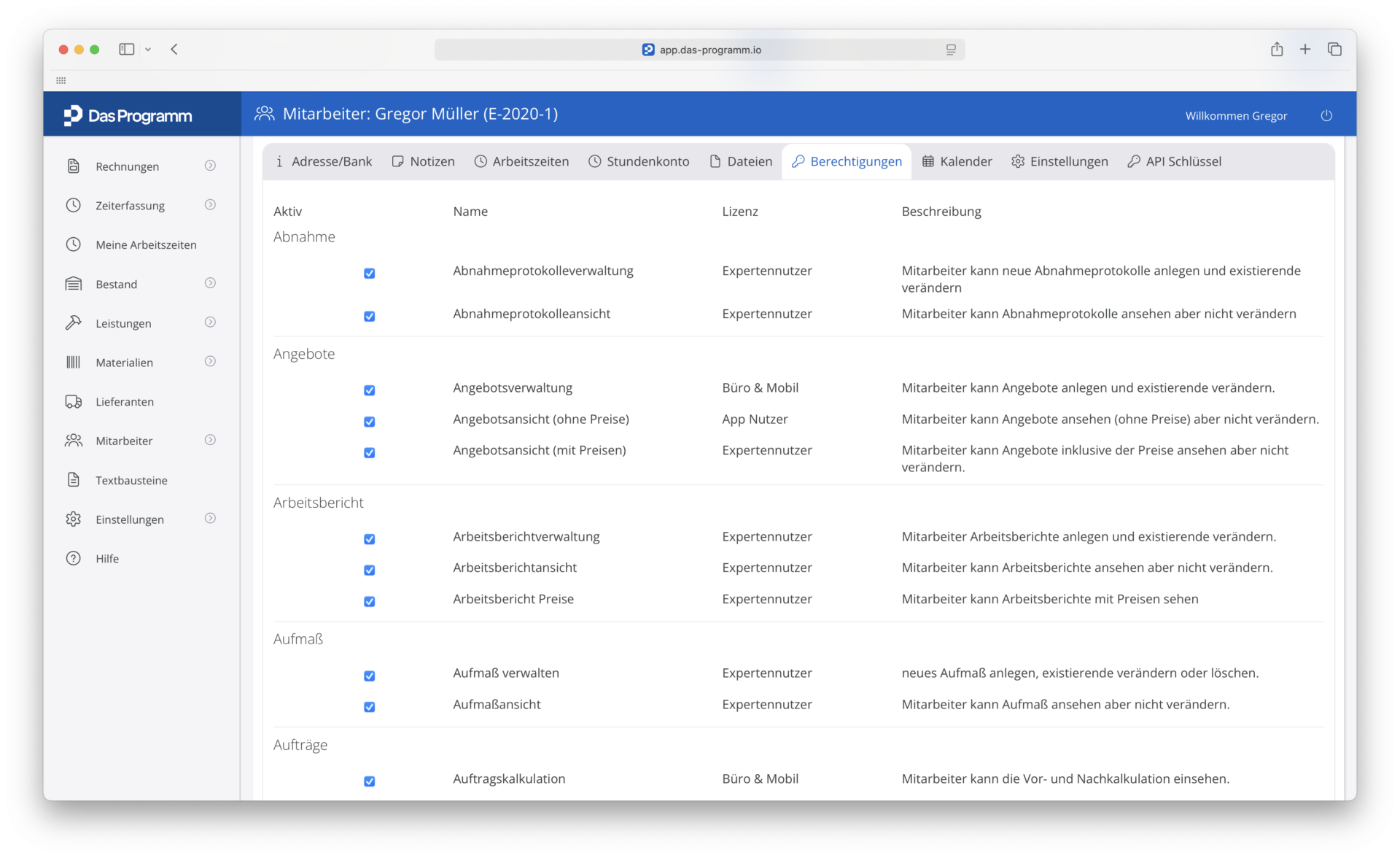The image size is (1400, 858).
Task: Open a new tab with plus icon
Action: [x=1305, y=49]
